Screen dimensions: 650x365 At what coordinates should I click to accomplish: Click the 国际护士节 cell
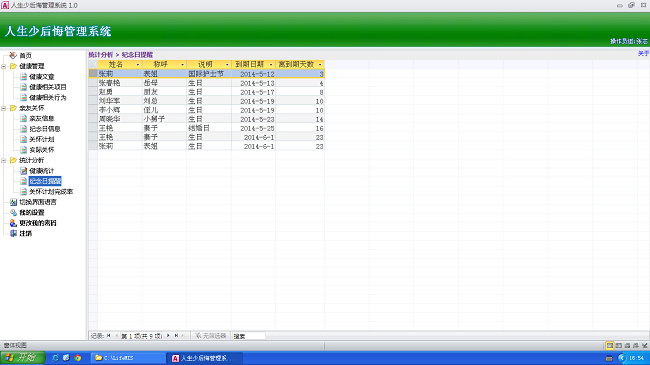[209, 74]
